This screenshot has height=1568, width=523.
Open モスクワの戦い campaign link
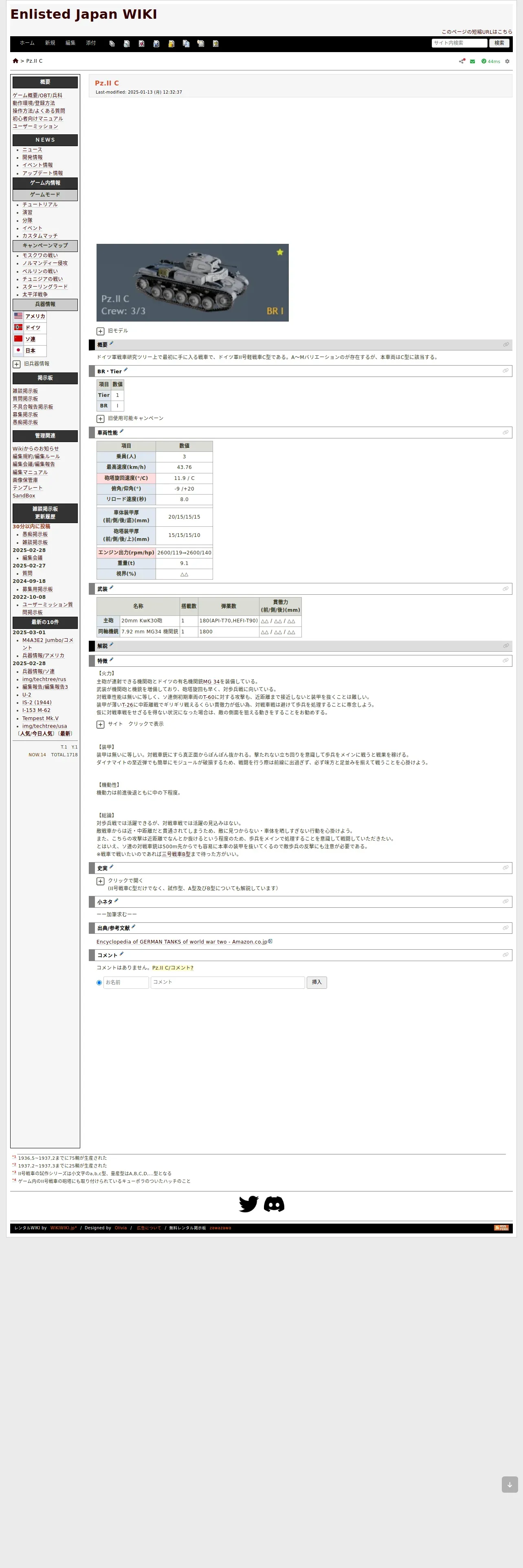click(40, 256)
